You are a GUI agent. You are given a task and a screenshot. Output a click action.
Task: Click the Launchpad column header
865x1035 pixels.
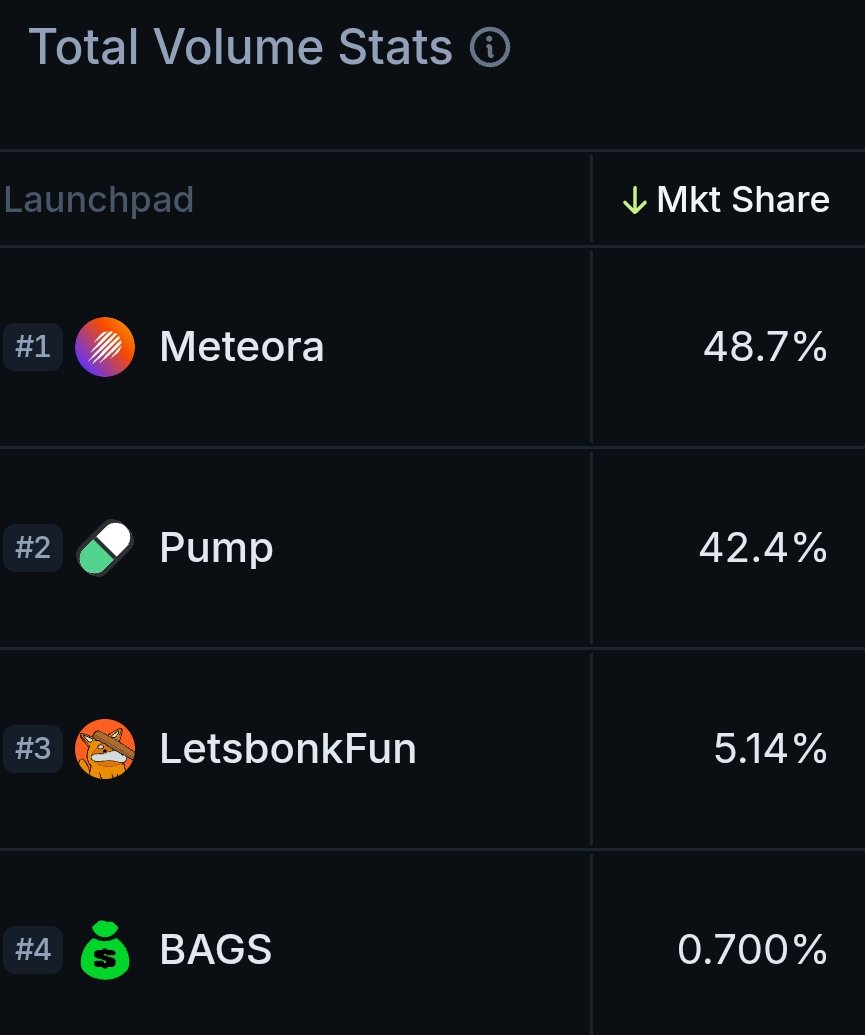click(x=98, y=200)
